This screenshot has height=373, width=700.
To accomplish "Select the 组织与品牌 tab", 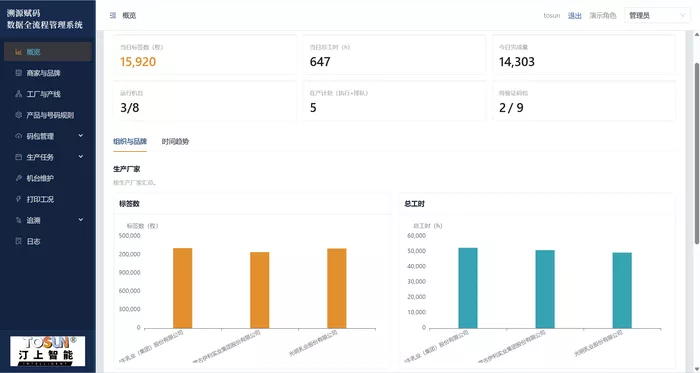I will [130, 141].
